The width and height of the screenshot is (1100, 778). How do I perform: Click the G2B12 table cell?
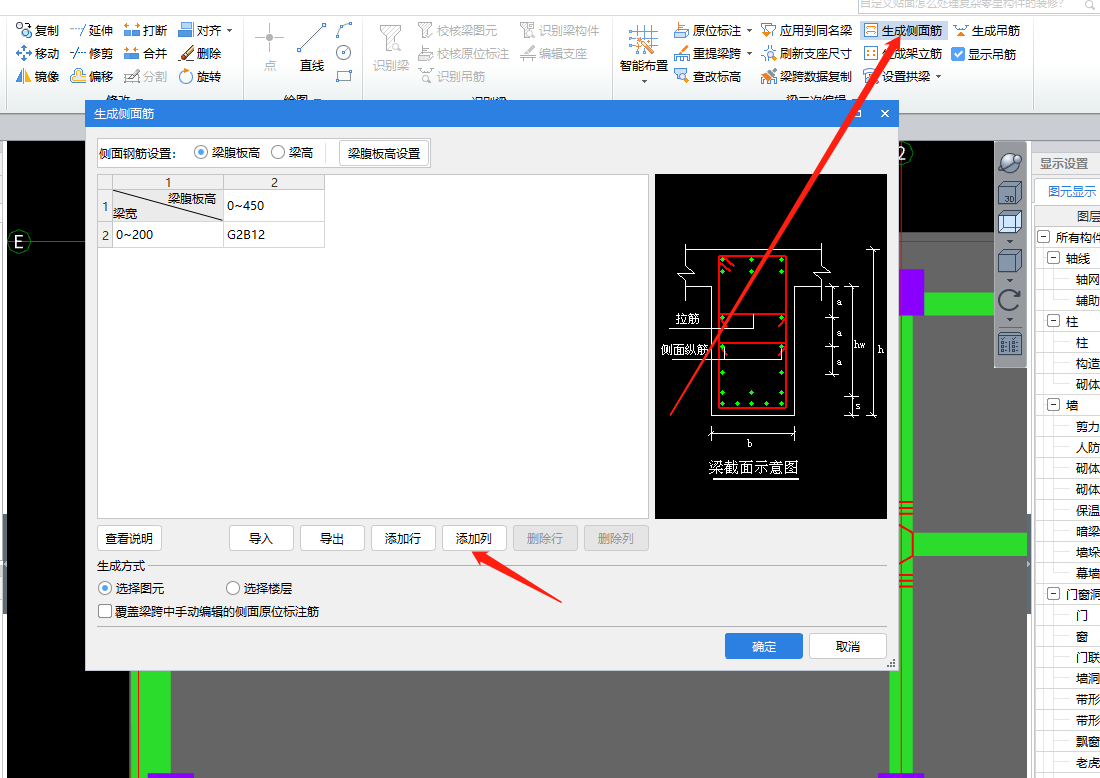(274, 234)
